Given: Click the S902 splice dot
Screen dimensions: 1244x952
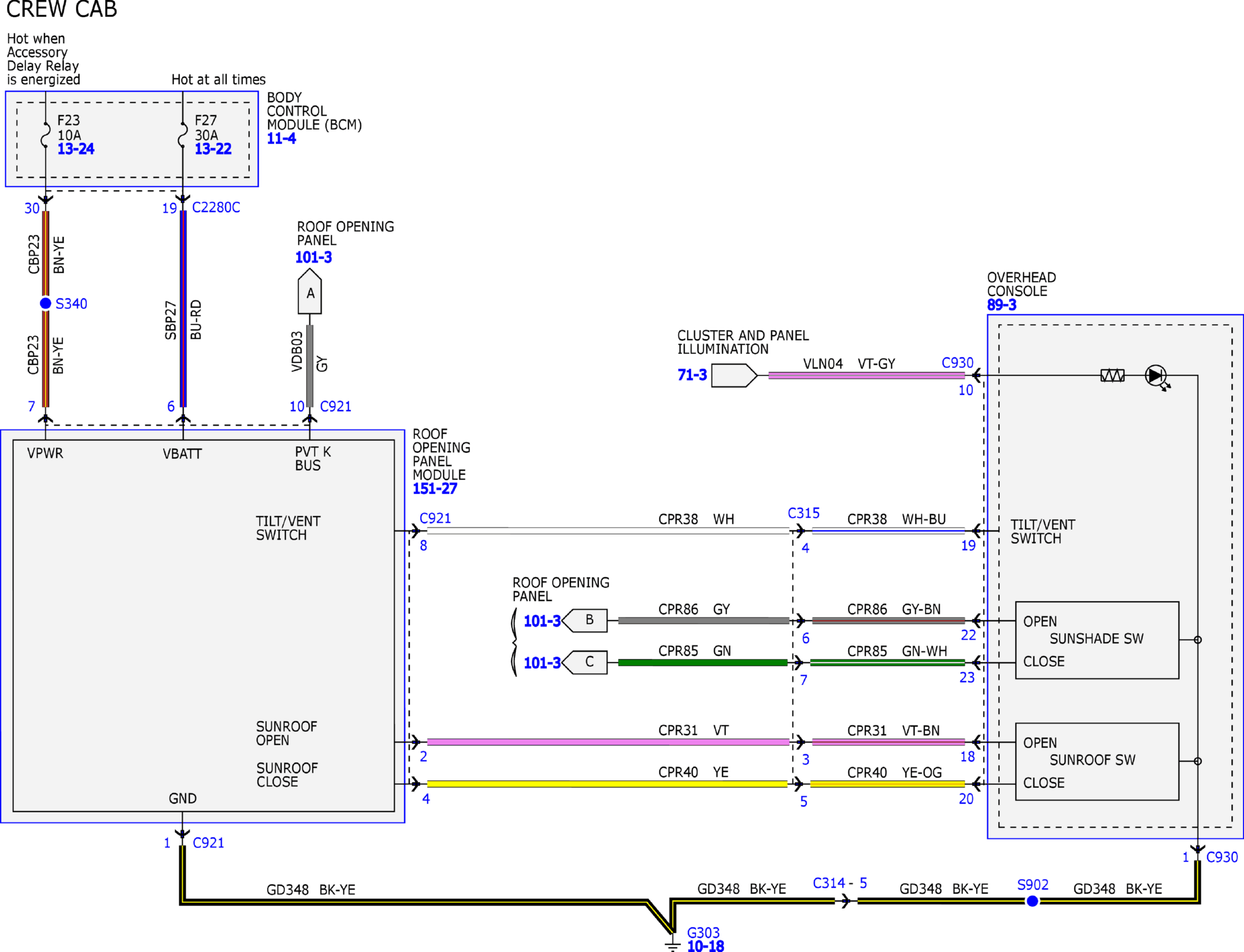Looking at the screenshot, I should [1033, 901].
